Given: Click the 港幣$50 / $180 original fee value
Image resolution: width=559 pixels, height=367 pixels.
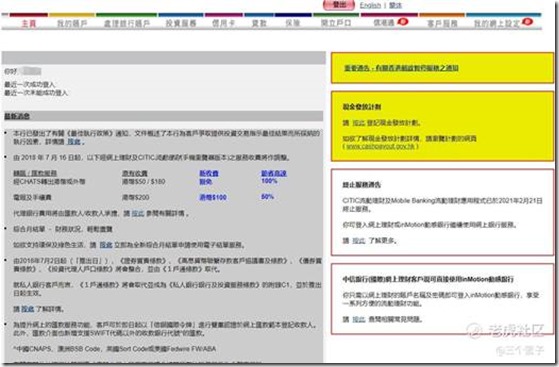Looking at the screenshot, I should coord(144,182).
